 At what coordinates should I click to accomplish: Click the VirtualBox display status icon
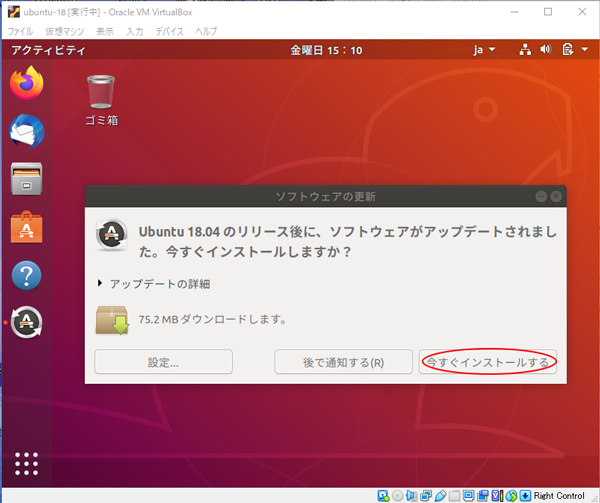click(469, 496)
